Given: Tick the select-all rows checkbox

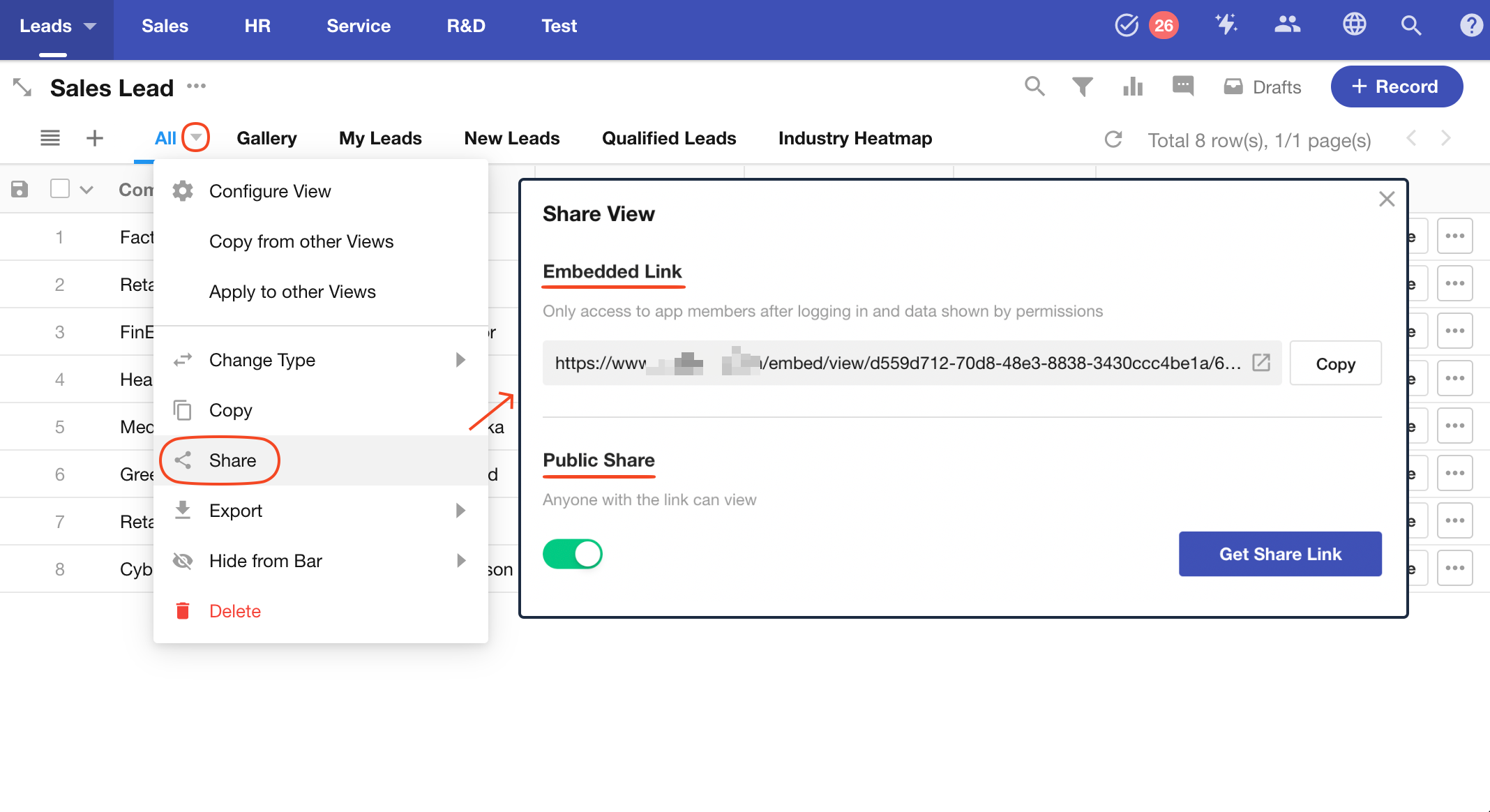Looking at the screenshot, I should click(x=60, y=189).
